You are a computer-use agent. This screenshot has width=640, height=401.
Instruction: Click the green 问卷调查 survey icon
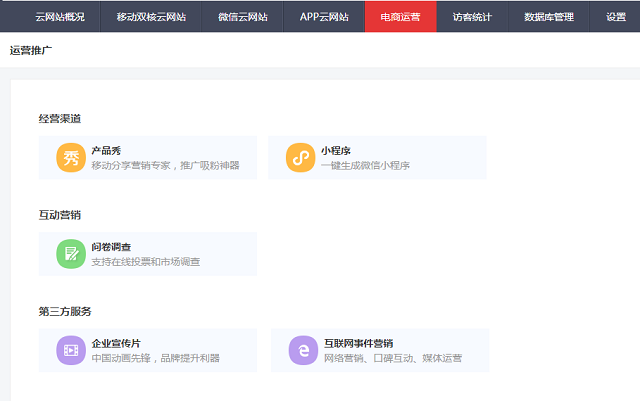pos(71,254)
